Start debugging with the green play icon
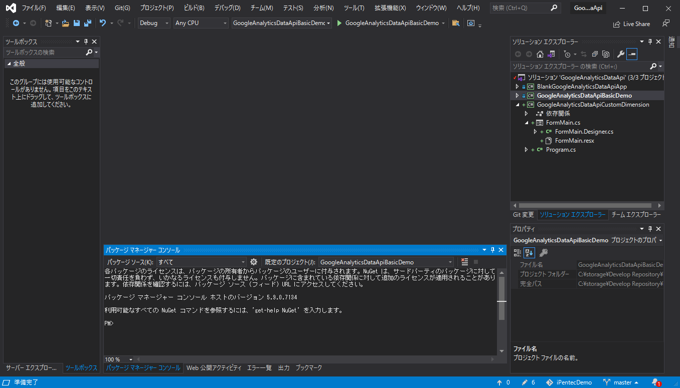The height and width of the screenshot is (388, 680). 339,23
